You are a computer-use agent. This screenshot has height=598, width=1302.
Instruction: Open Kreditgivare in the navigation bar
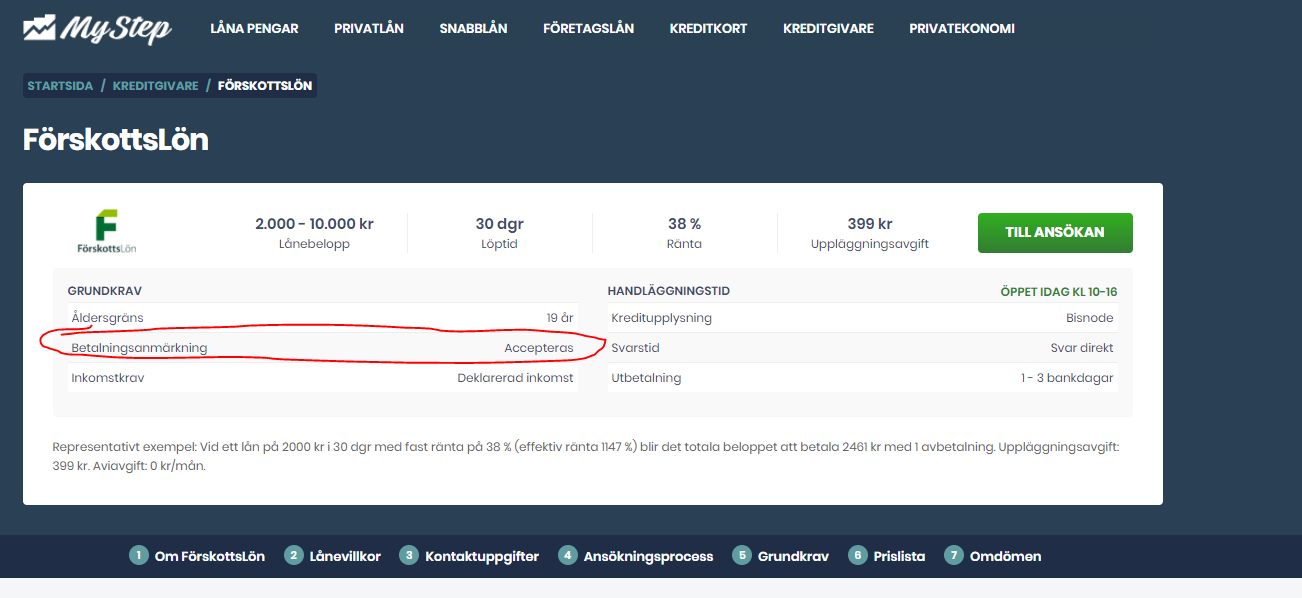pyautogui.click(x=828, y=29)
